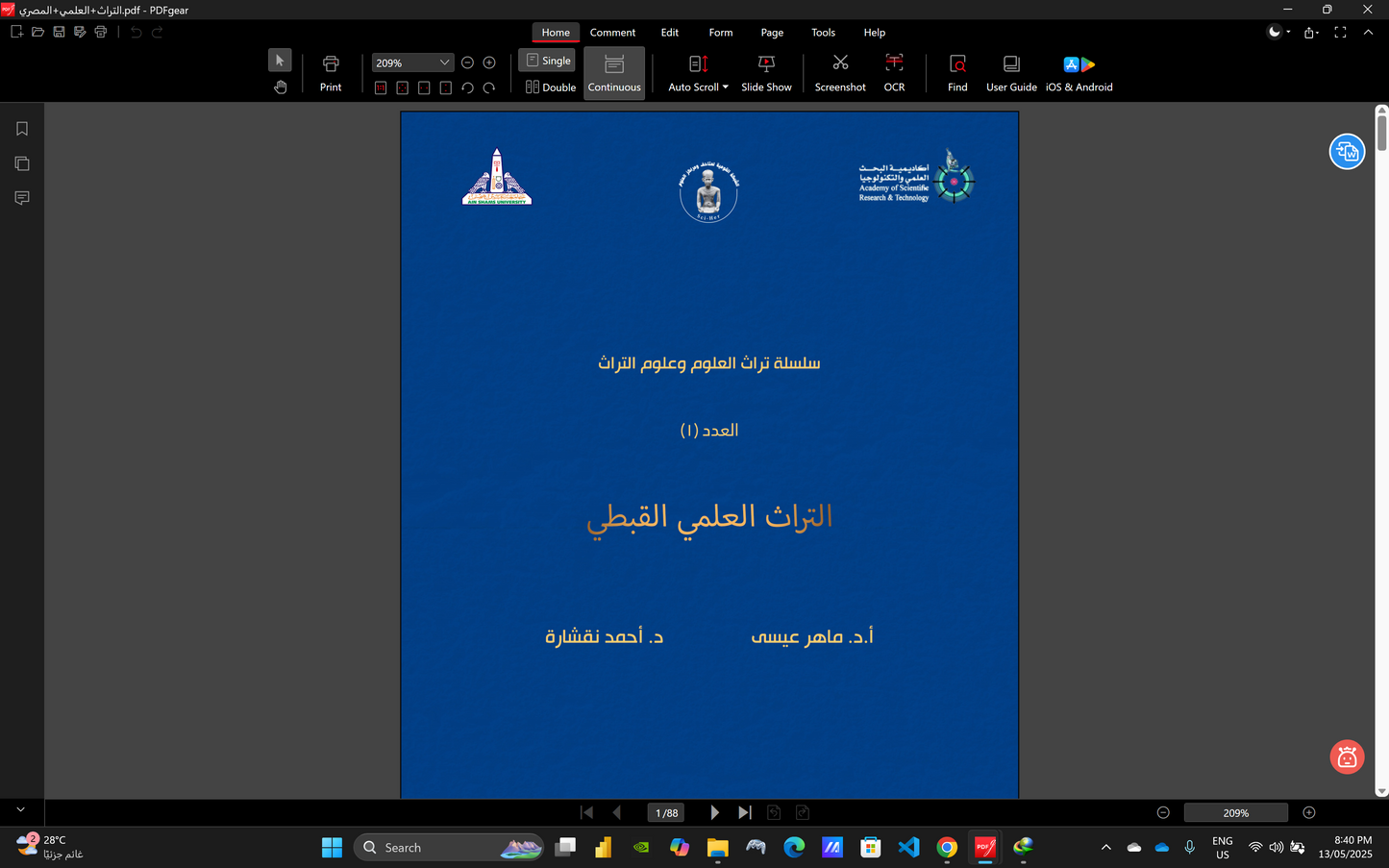Select the Hand pan tool
This screenshot has height=868, width=1389.
280,87
